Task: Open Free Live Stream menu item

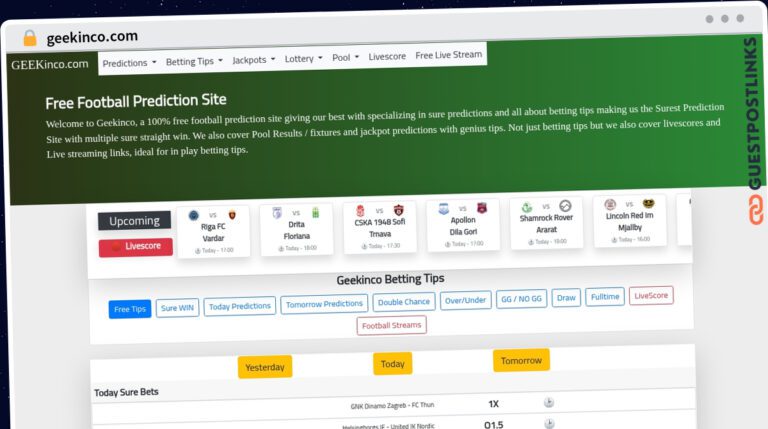Action: click(x=449, y=55)
